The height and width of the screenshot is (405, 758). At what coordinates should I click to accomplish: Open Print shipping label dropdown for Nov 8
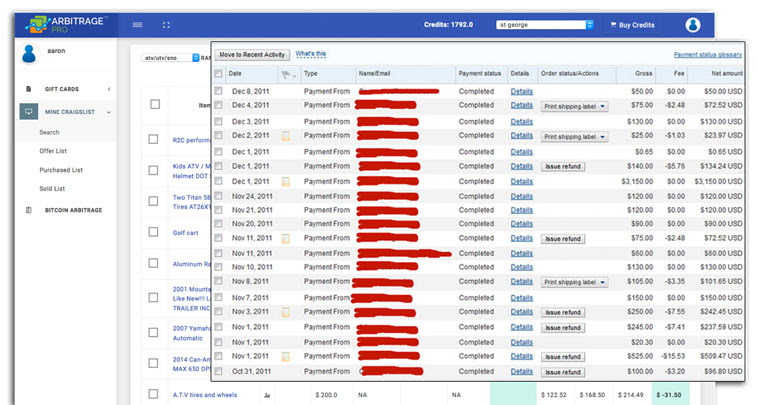click(x=574, y=282)
